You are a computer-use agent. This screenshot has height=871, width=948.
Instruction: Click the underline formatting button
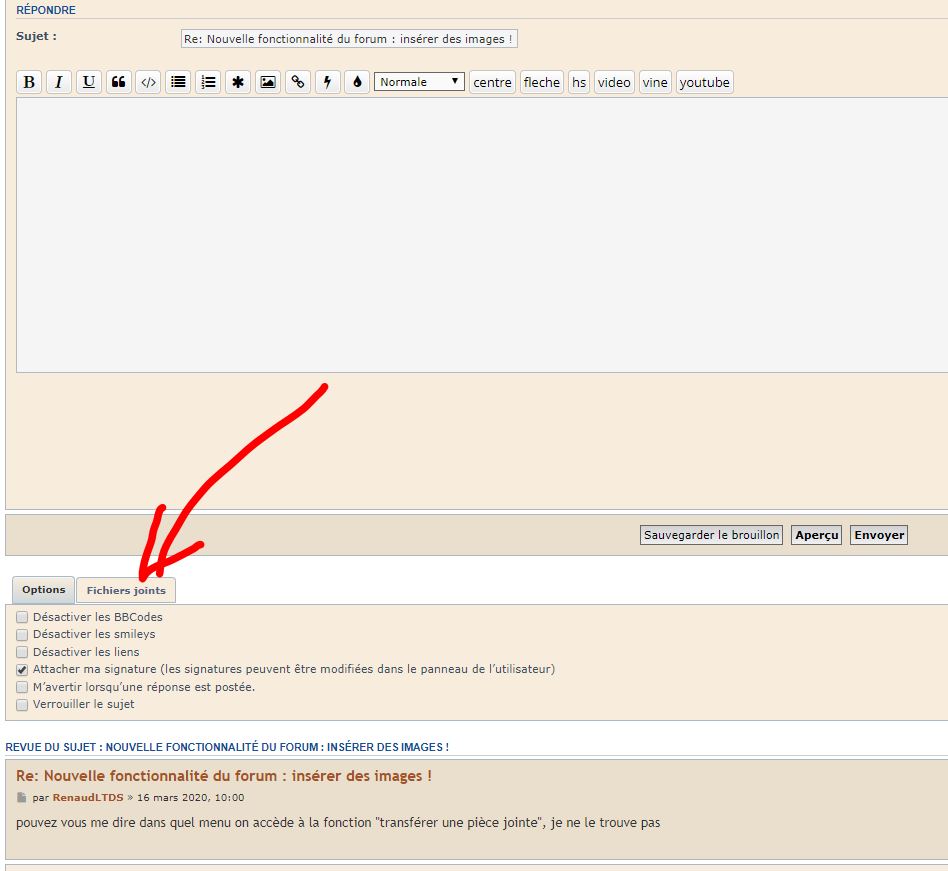[x=89, y=82]
